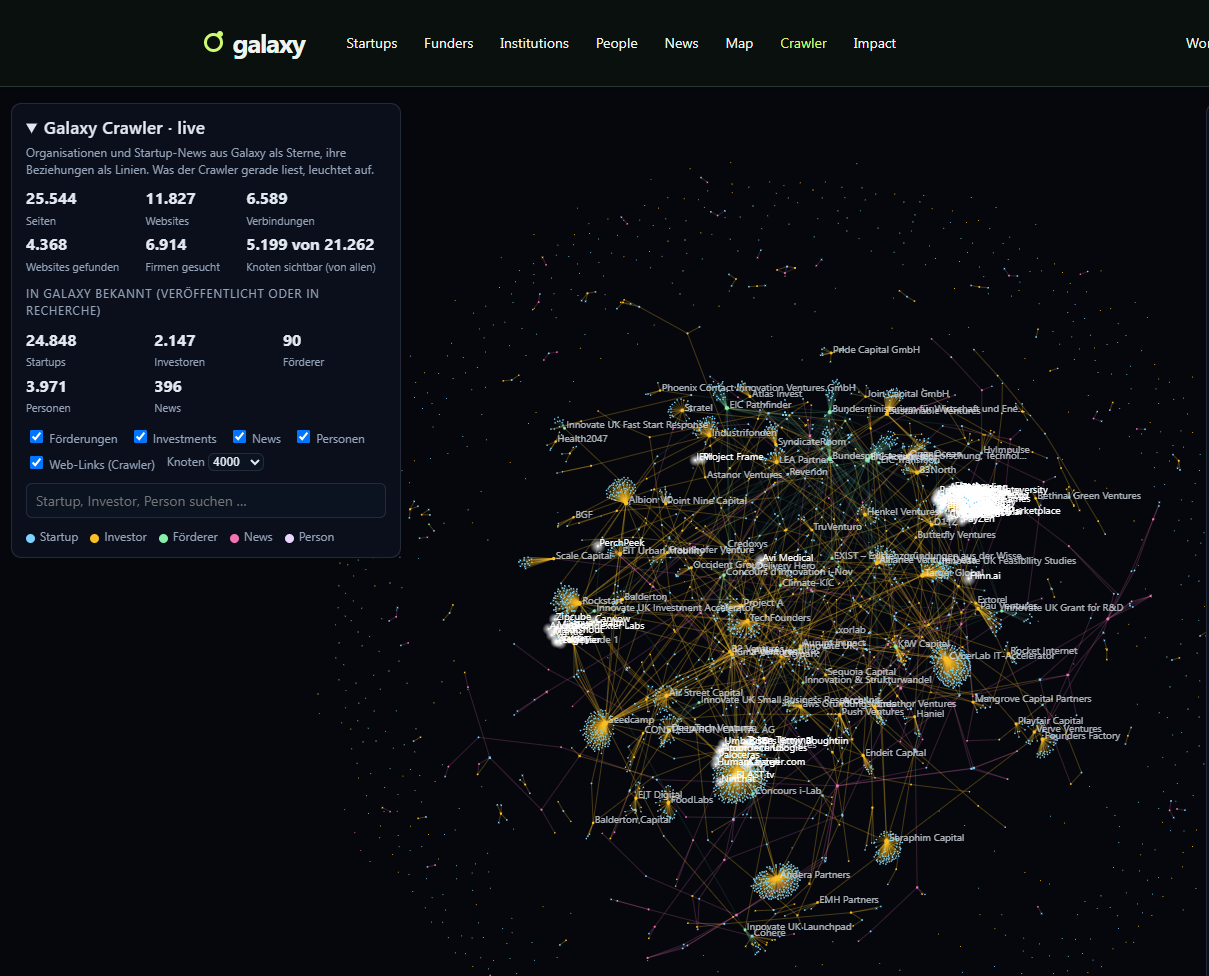This screenshot has height=976, width=1209.
Task: Switch to the Map view
Action: pyautogui.click(x=740, y=43)
